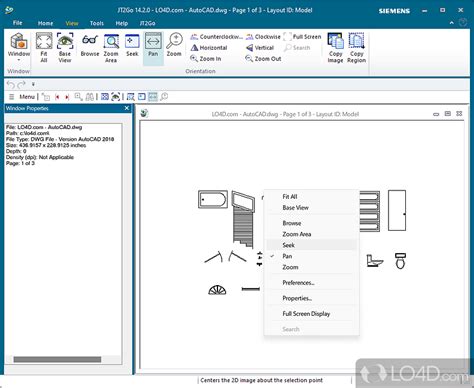This screenshot has width=474, height=388.
Task: Click the binoculars search toolbar icon
Action: pyautogui.click(x=90, y=97)
